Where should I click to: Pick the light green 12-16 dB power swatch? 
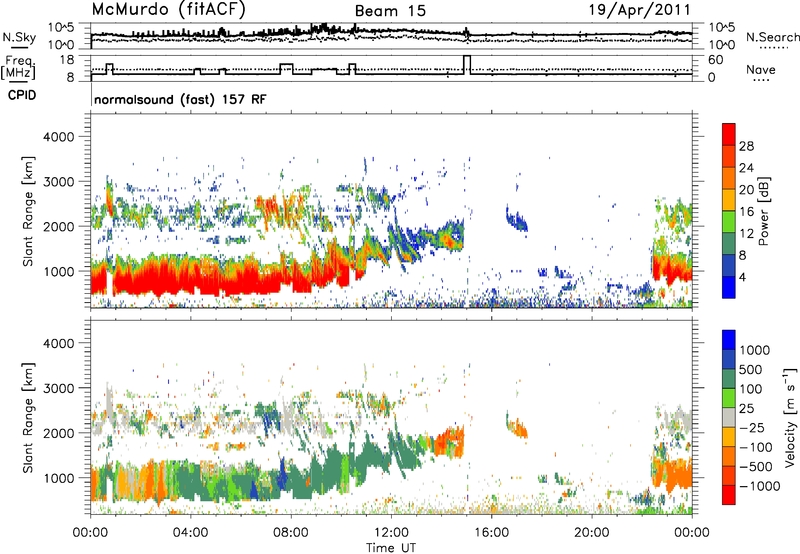click(729, 222)
